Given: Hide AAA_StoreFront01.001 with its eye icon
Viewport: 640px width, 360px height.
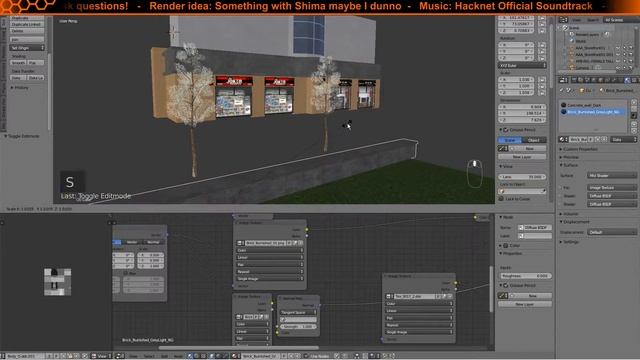Looking at the screenshot, I should [x=618, y=55].
